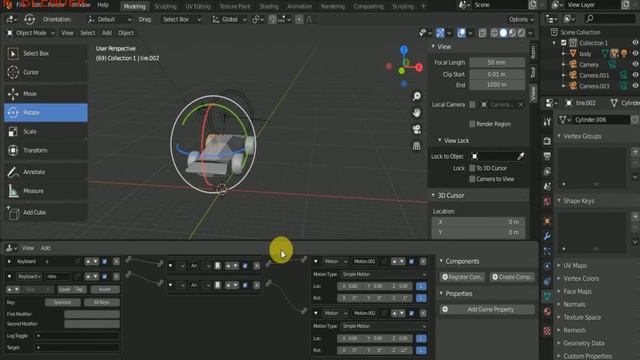Open the viewport Select menu
The width and height of the screenshot is (640, 360).
tap(87, 33)
